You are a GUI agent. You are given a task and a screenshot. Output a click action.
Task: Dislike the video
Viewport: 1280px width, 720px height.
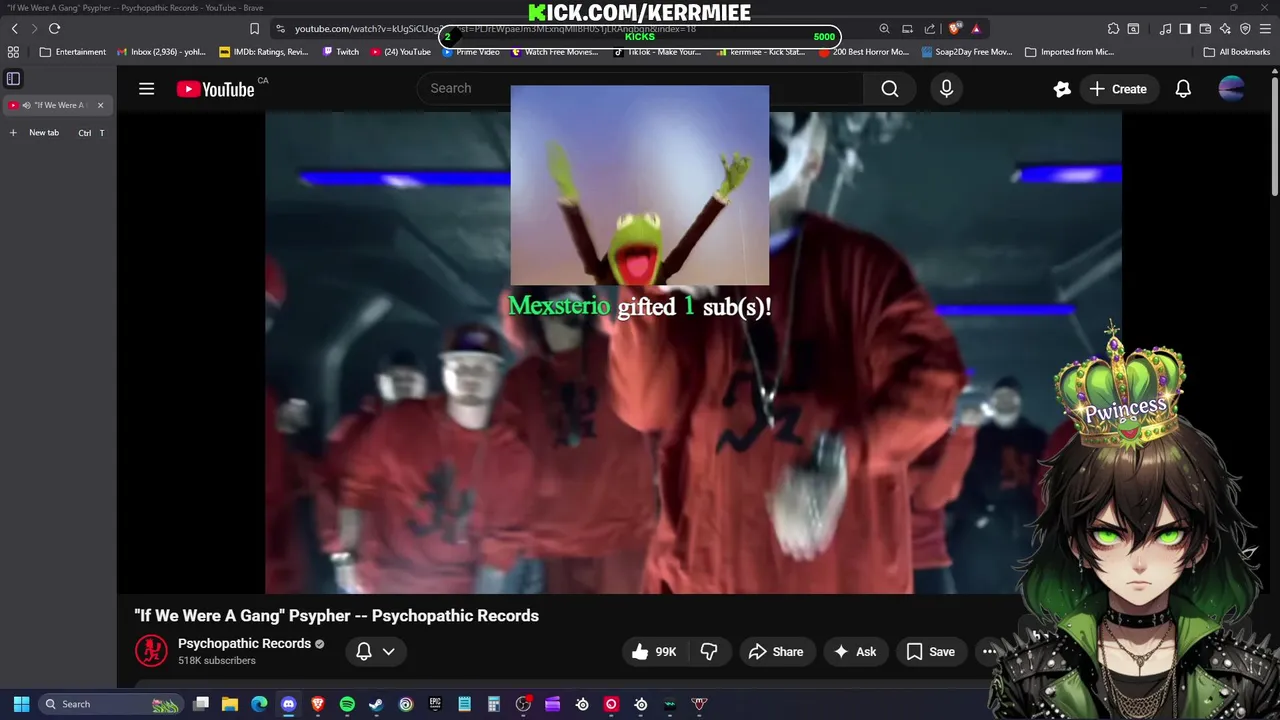click(709, 652)
